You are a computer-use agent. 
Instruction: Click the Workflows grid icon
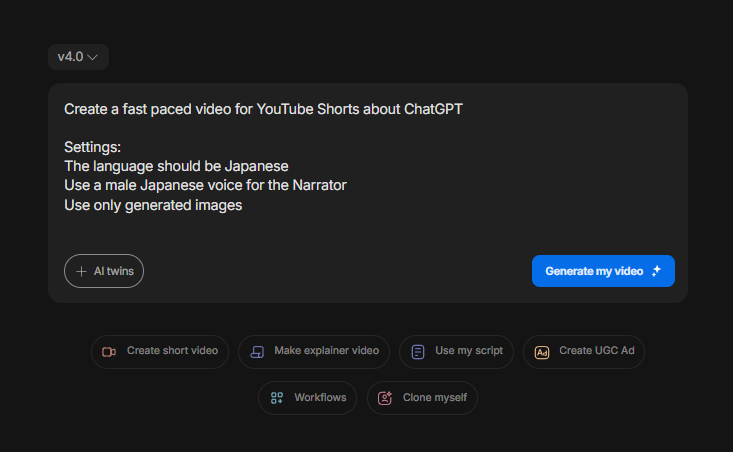[x=277, y=398]
